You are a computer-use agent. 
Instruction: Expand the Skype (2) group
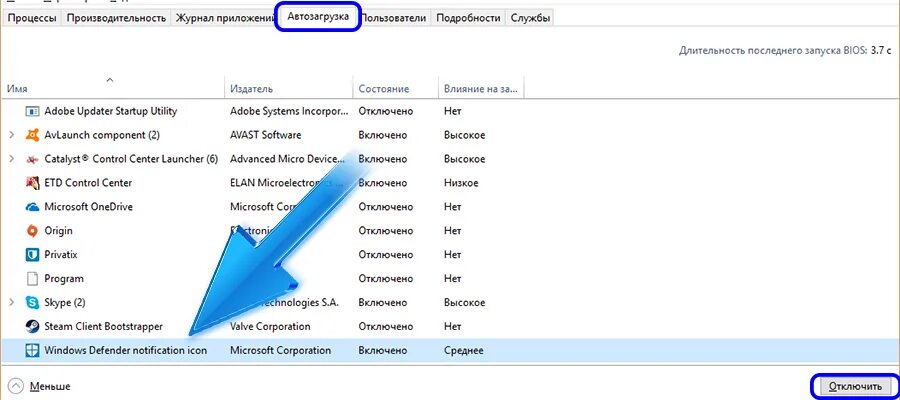pos(12,302)
